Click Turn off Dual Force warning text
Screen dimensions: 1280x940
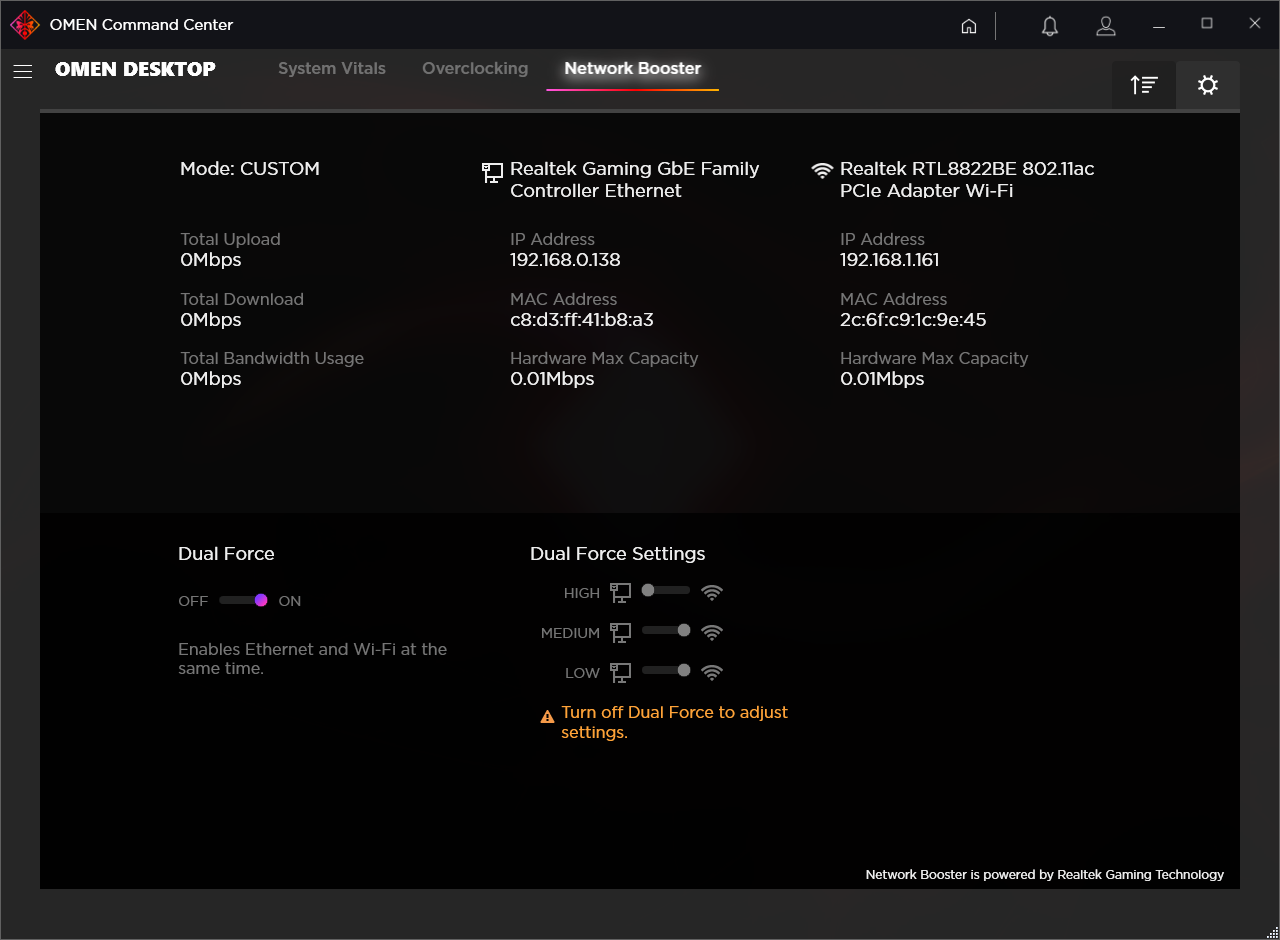click(x=675, y=722)
